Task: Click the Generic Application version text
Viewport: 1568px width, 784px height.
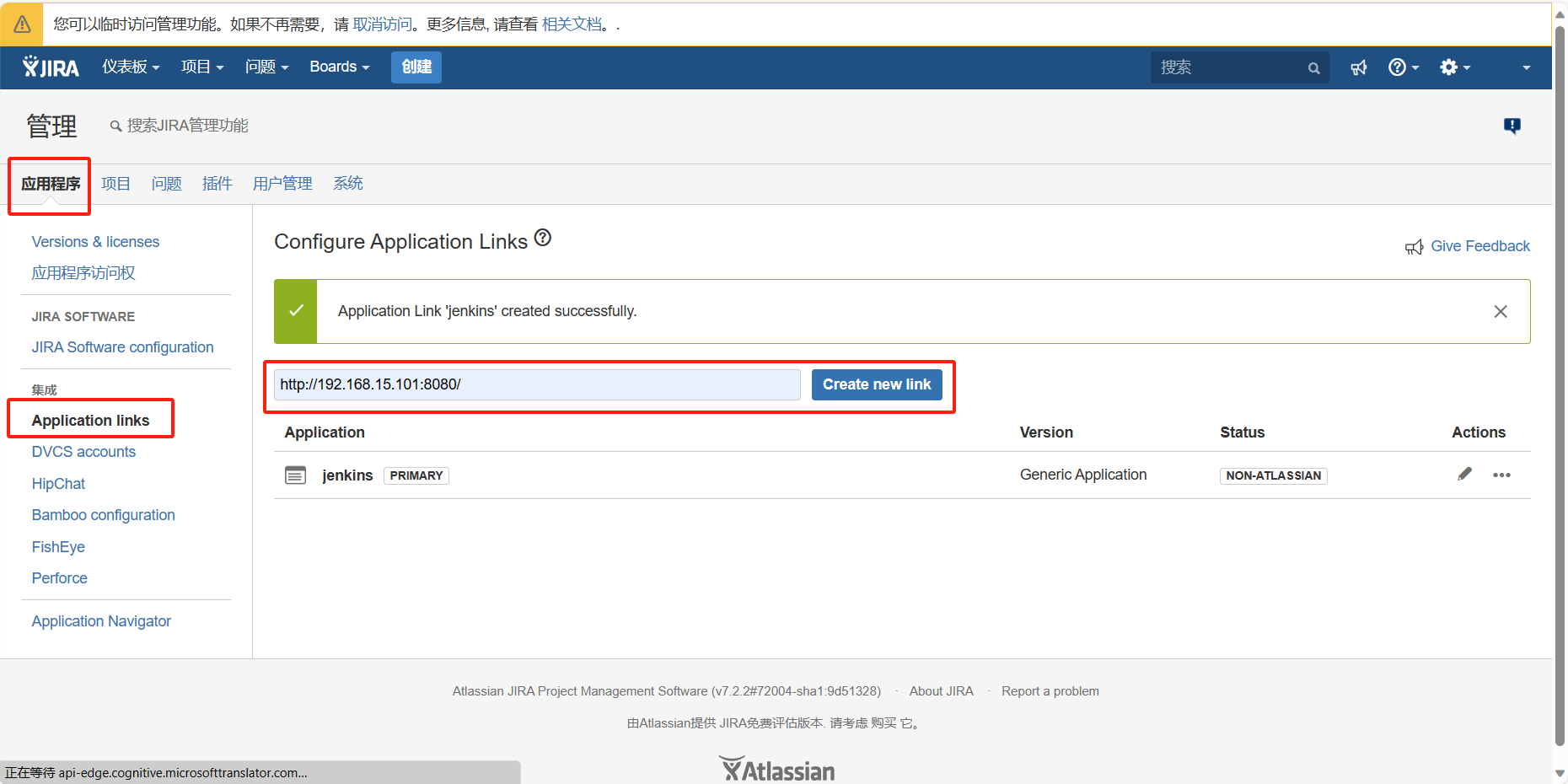Action: click(x=1082, y=475)
